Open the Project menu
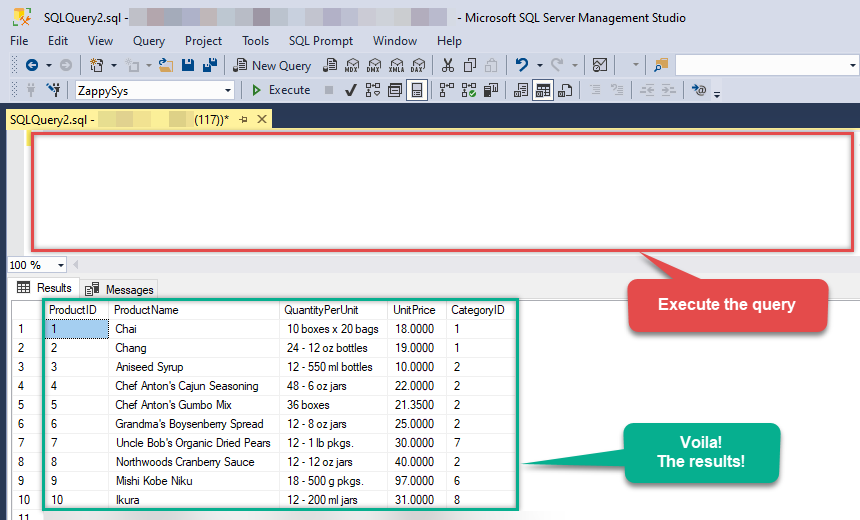860x520 pixels. point(203,41)
